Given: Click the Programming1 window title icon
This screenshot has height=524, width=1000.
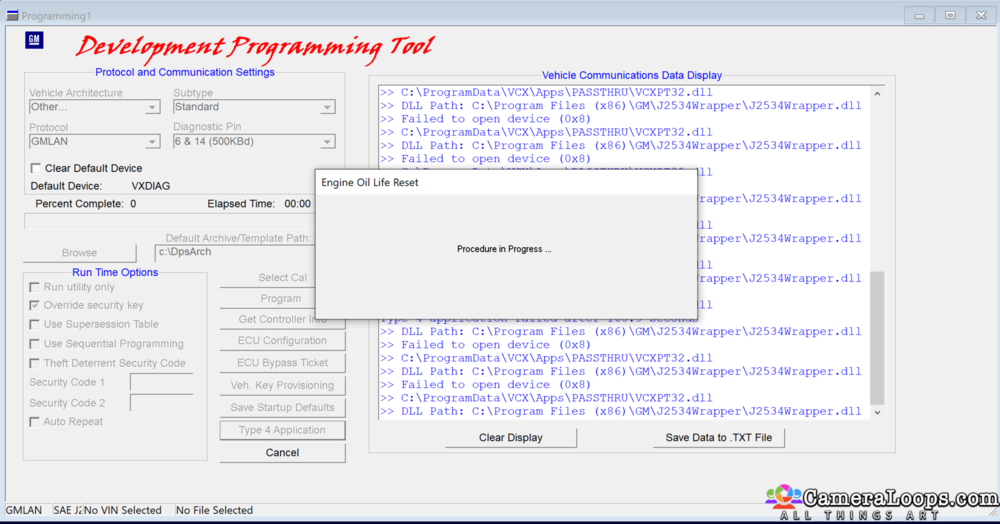Looking at the screenshot, I should tap(12, 15).
